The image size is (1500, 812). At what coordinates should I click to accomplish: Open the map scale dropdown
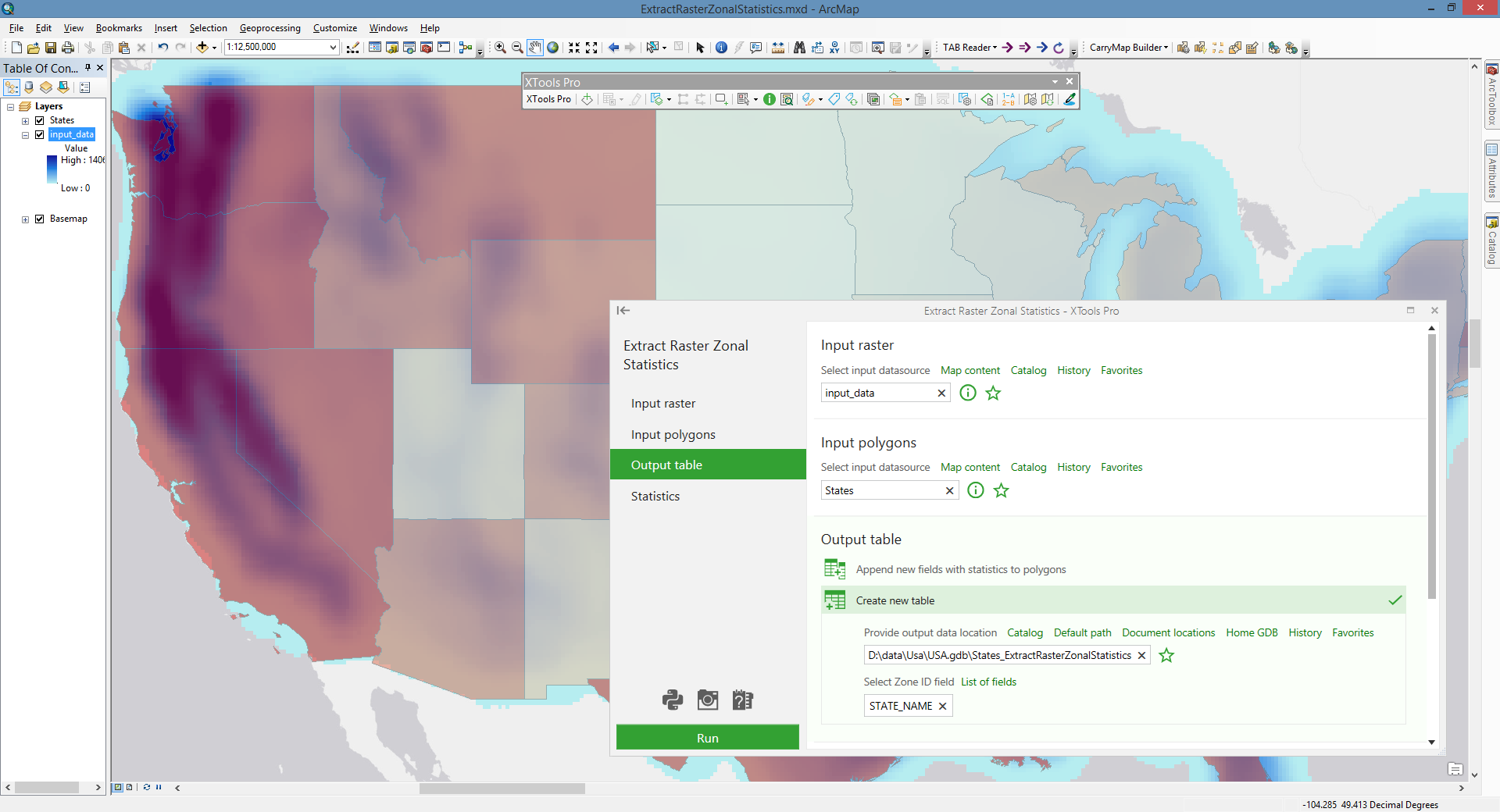333,48
